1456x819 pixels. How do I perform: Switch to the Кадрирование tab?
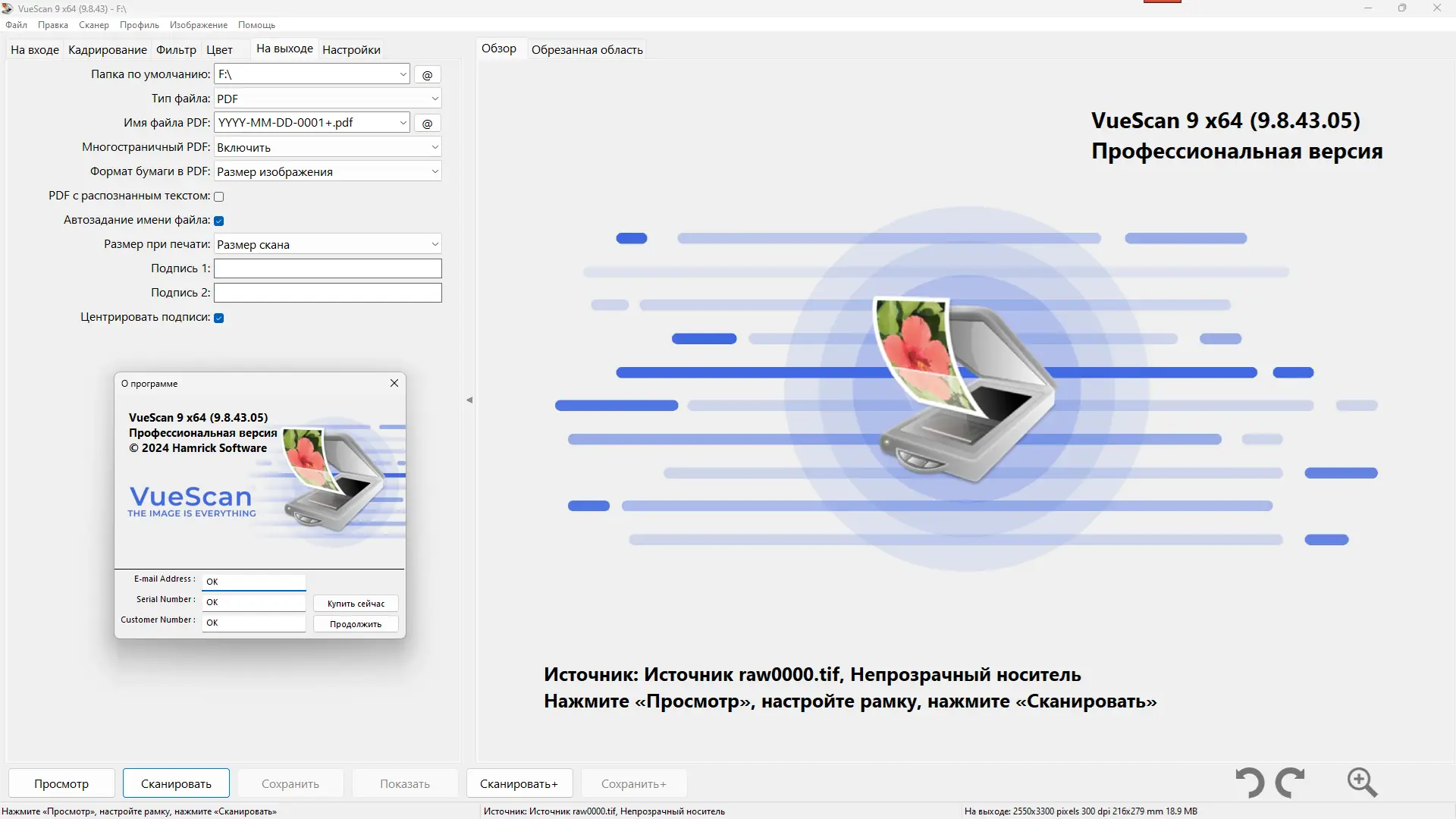108,50
